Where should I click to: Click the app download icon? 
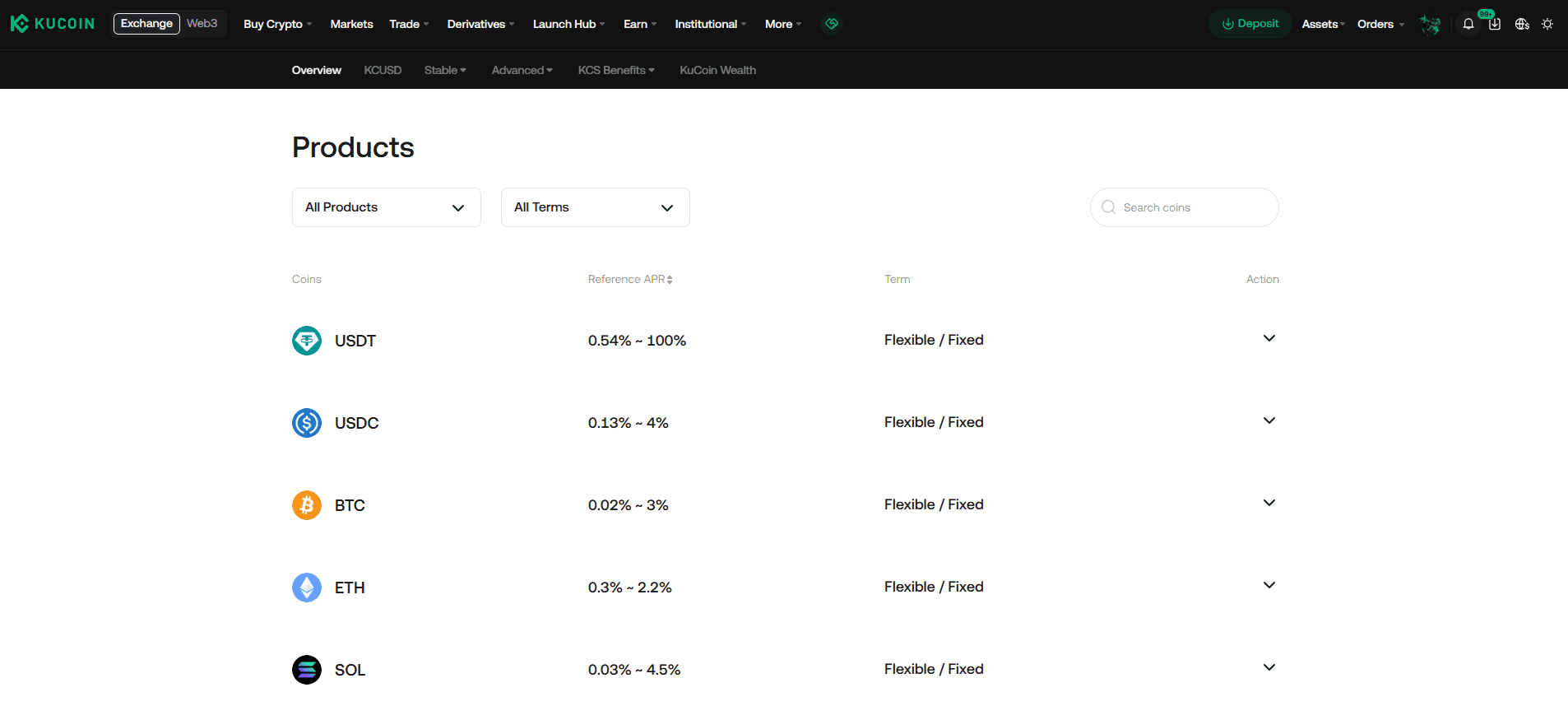pos(1495,24)
